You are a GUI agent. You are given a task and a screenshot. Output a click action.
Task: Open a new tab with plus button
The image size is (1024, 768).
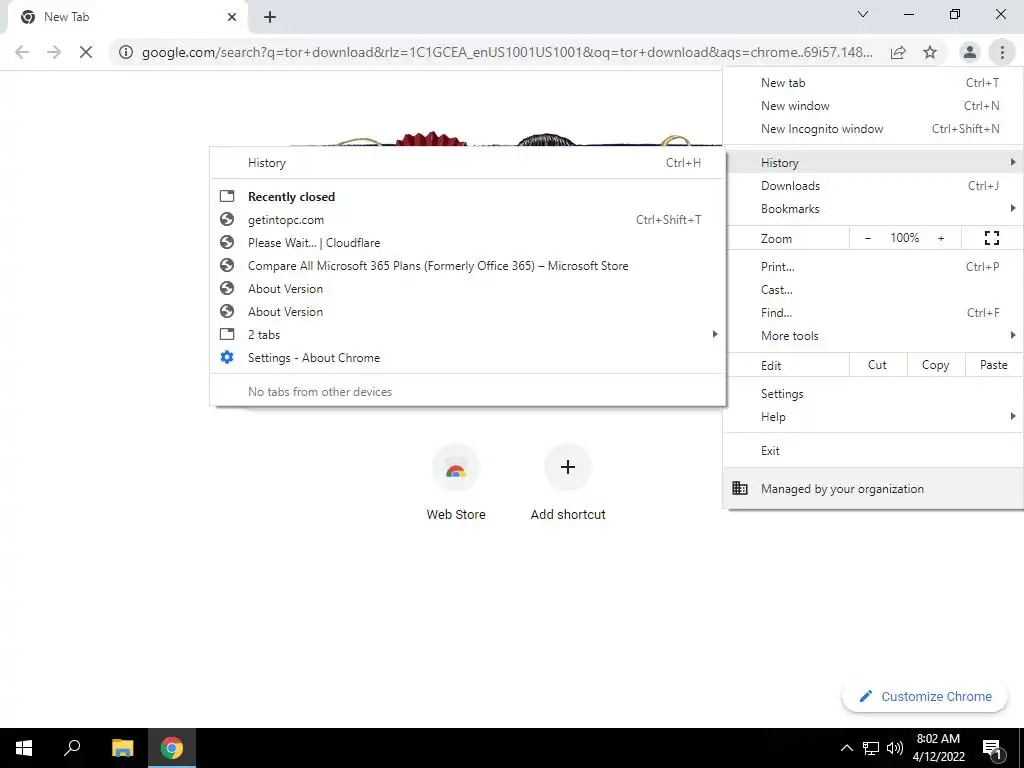[270, 17]
